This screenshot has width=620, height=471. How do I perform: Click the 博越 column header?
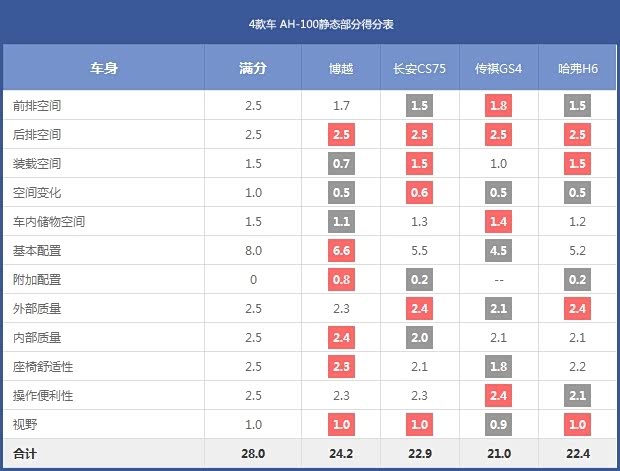341,69
